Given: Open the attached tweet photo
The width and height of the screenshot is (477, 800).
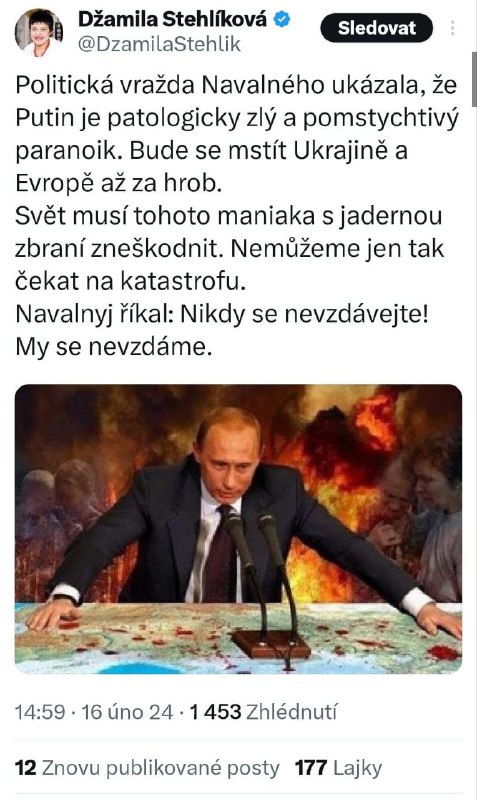Looking at the screenshot, I should click(x=238, y=529).
